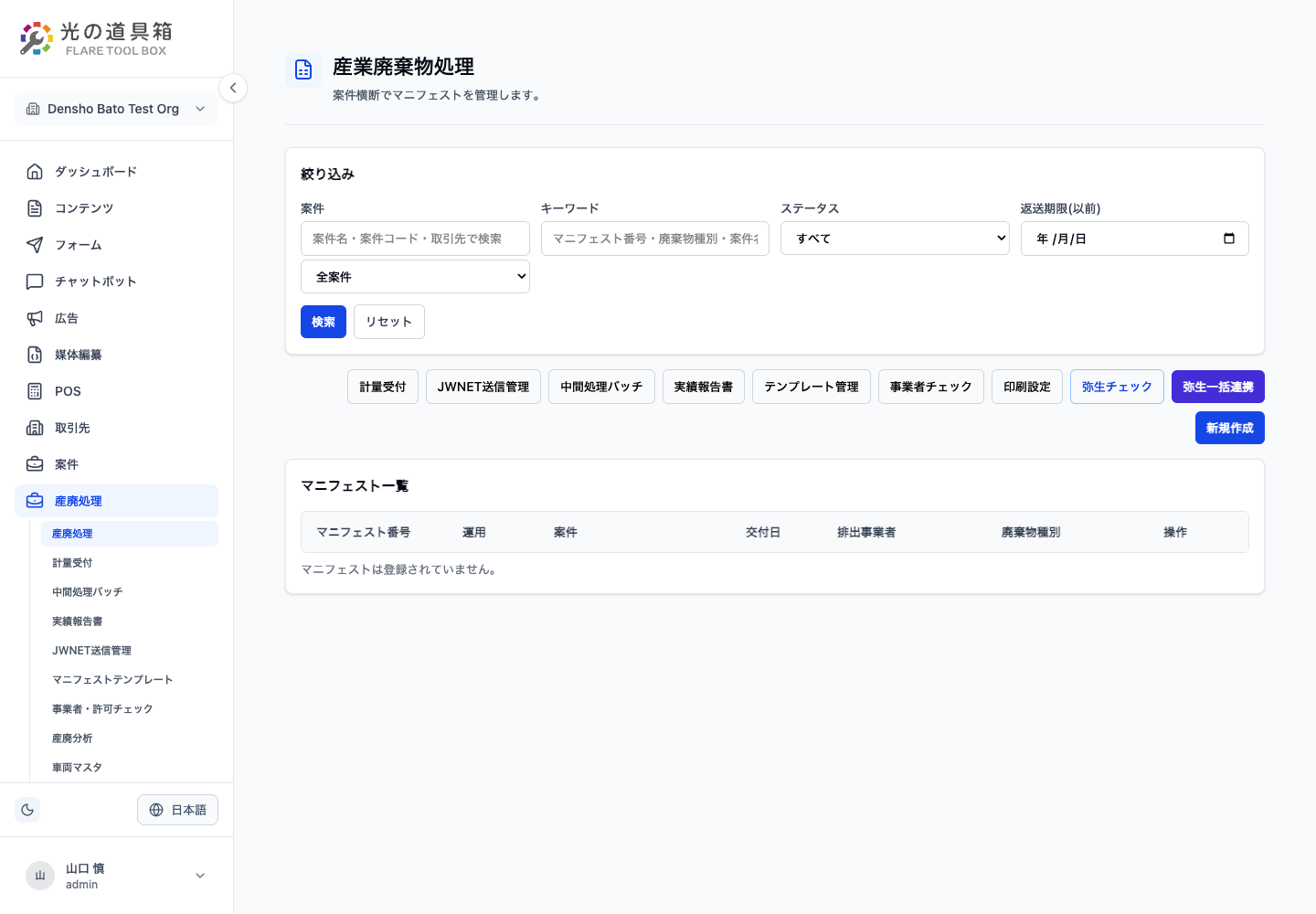Viewport: 1316px width, 914px height.
Task: Click the 媒体編纂 file code icon
Action: click(x=35, y=355)
